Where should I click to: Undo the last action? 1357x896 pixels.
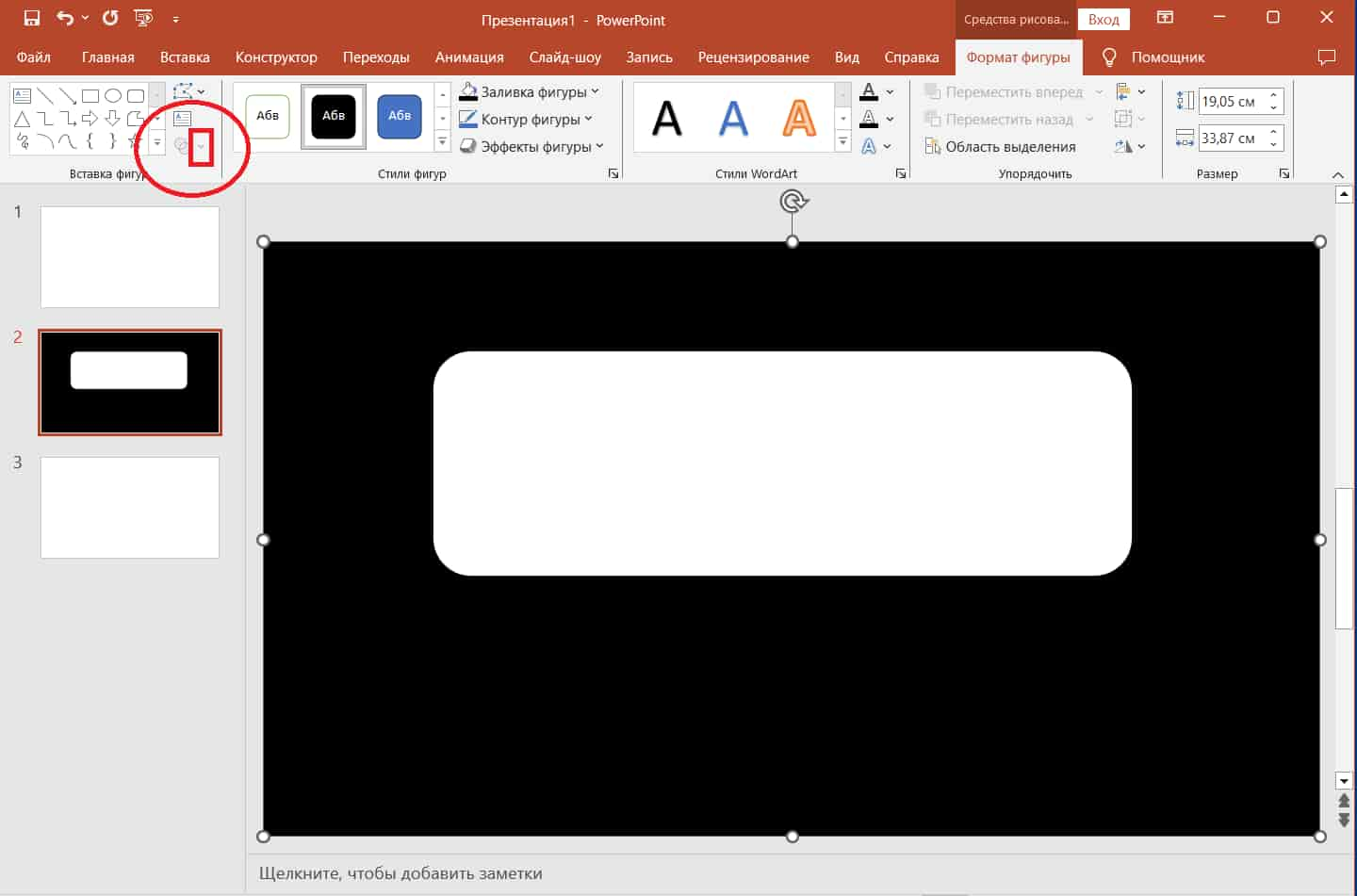64,18
